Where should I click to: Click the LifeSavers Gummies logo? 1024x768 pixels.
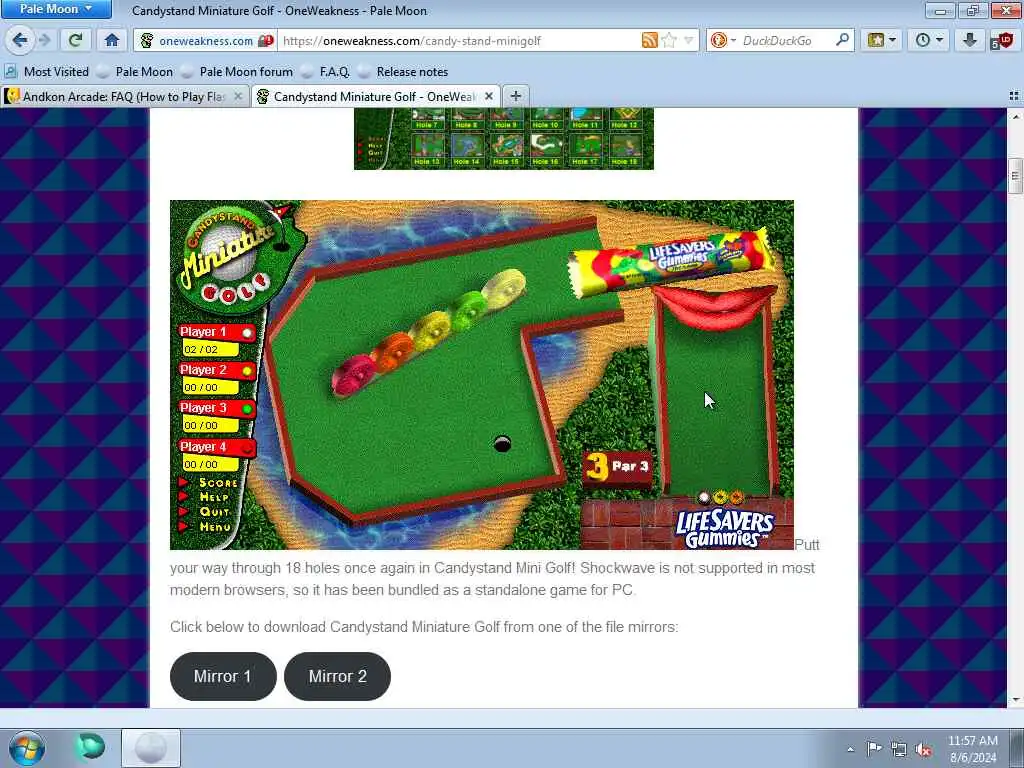tap(724, 529)
